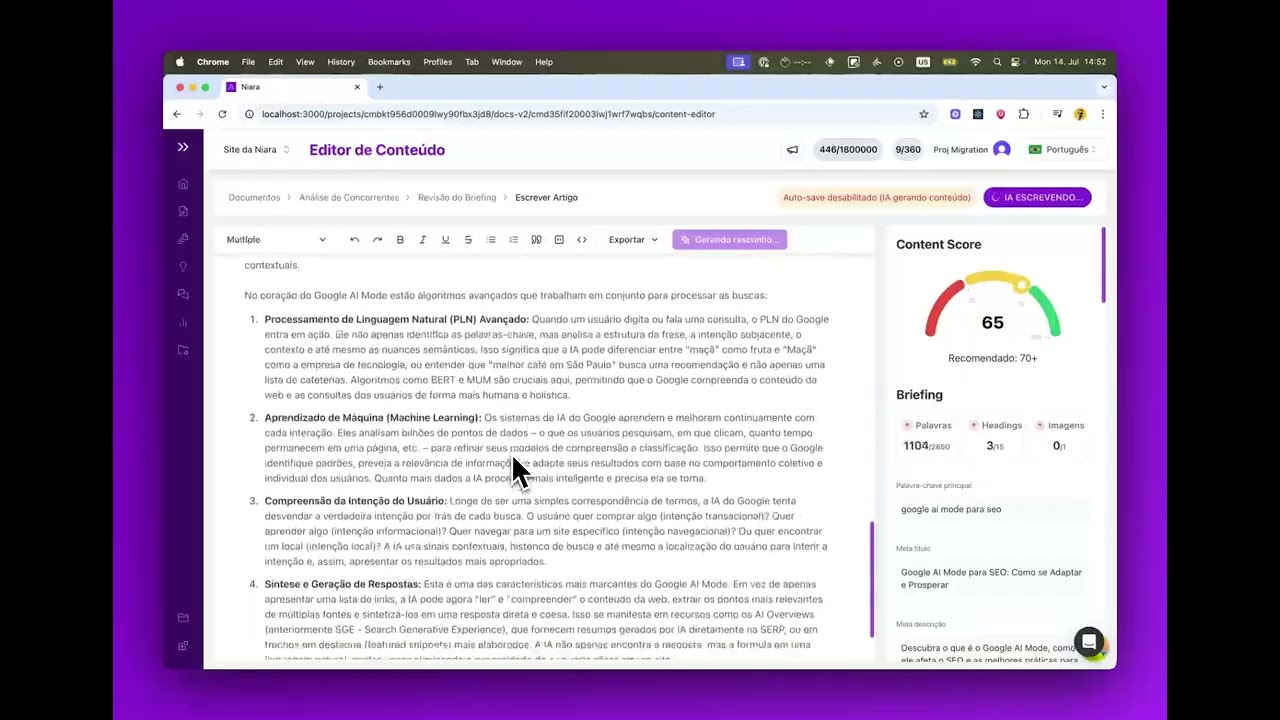
Task: Select the bulleted list icon
Action: point(490,239)
